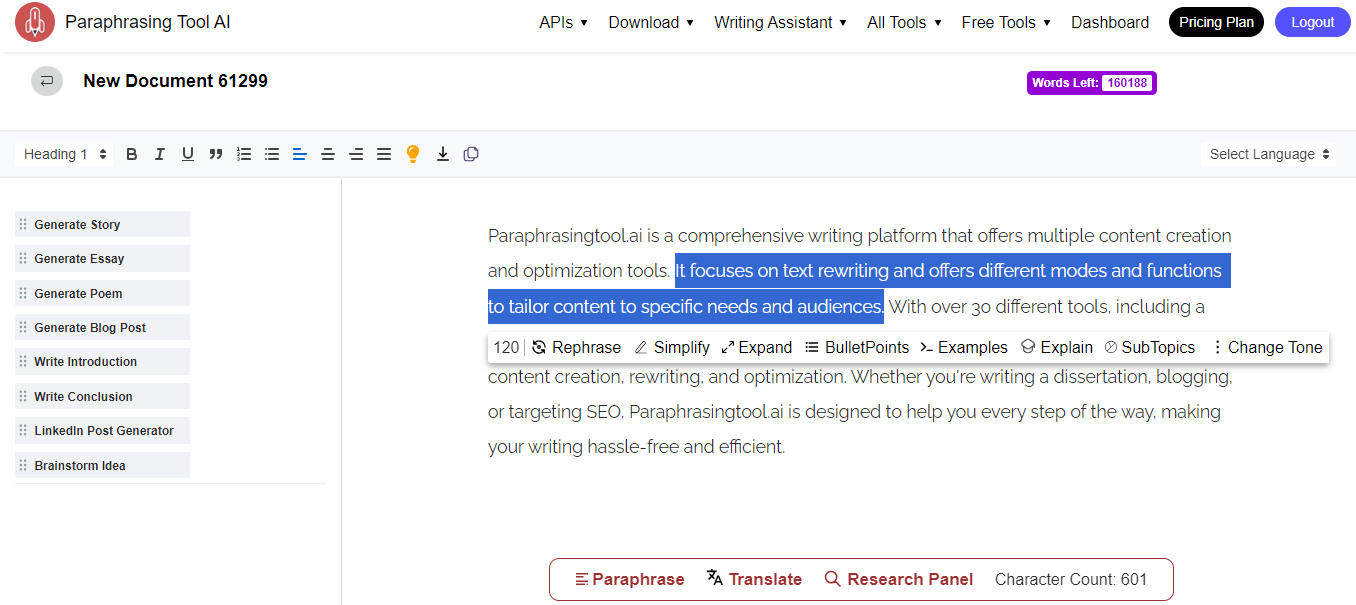
Task: Select Generate Essay in the sidebar
Action: 102,259
